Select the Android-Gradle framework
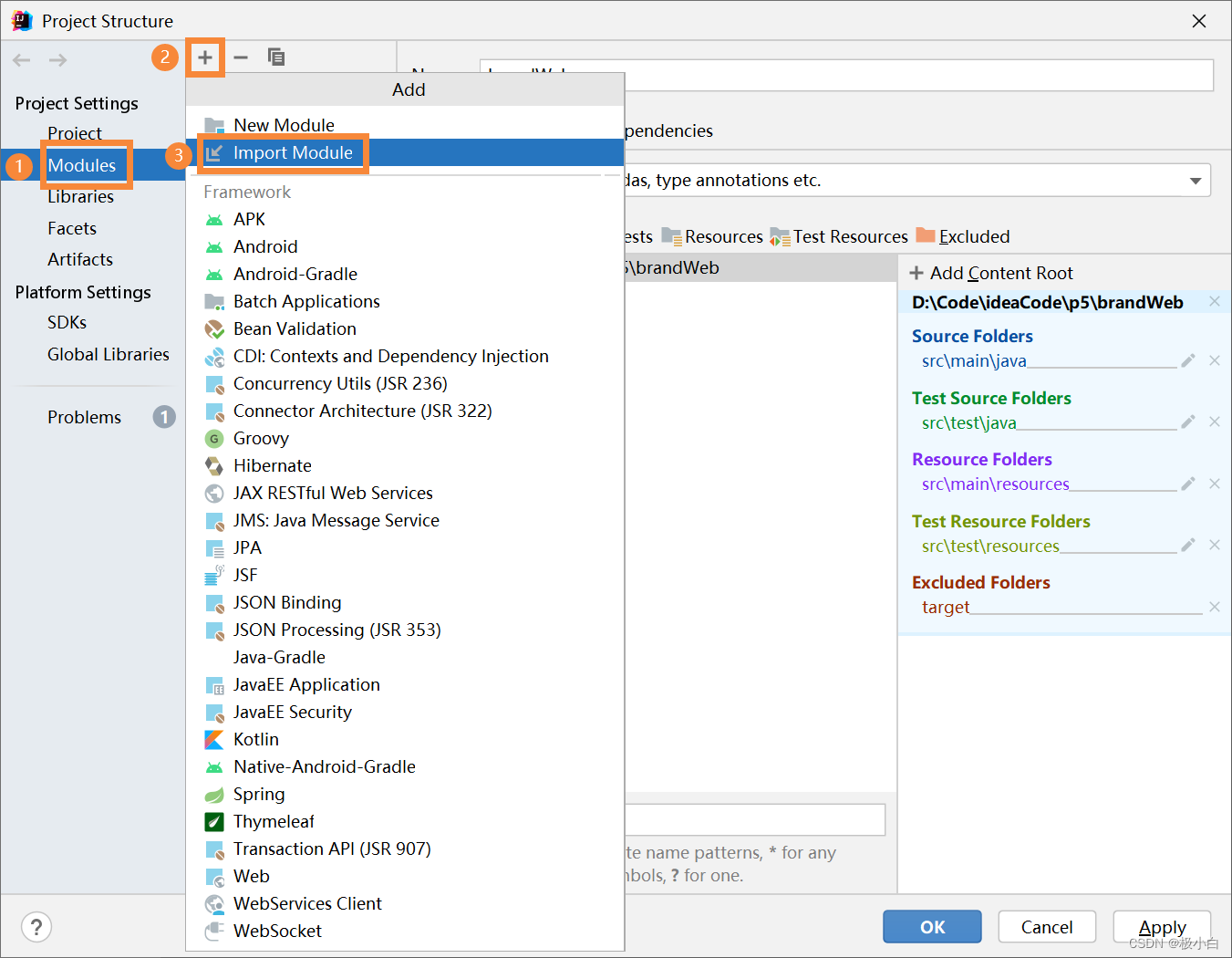This screenshot has width=1232, height=958. click(x=405, y=274)
